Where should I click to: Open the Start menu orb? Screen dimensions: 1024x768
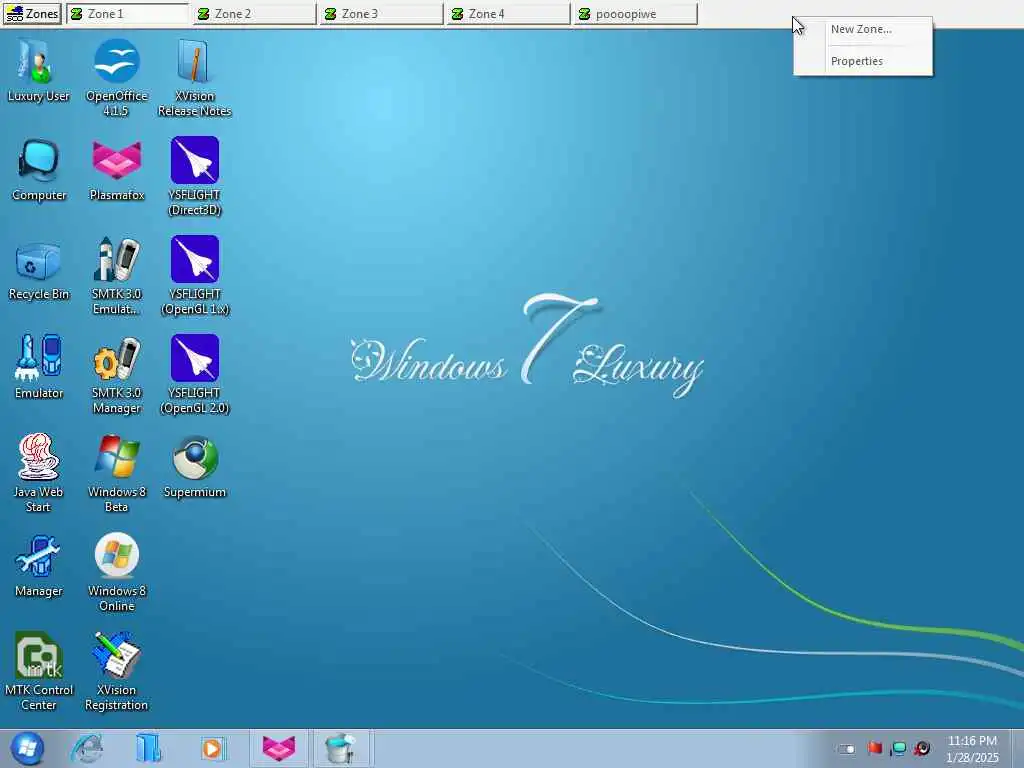click(x=27, y=748)
